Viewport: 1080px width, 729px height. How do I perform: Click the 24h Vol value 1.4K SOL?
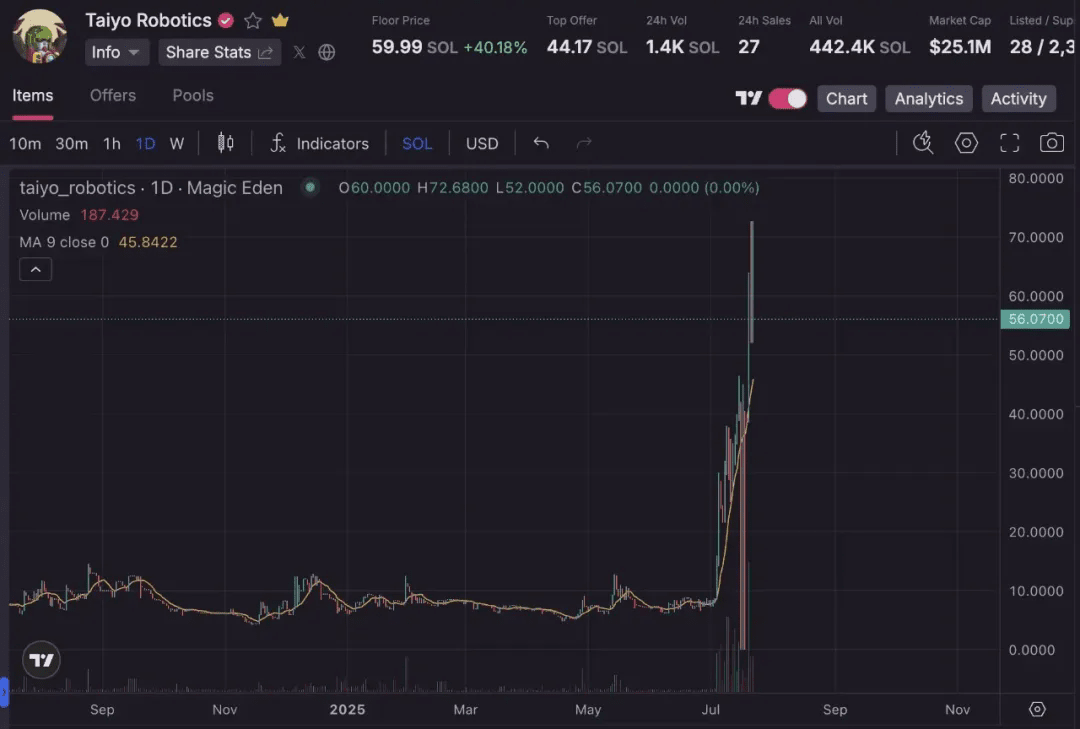[683, 47]
